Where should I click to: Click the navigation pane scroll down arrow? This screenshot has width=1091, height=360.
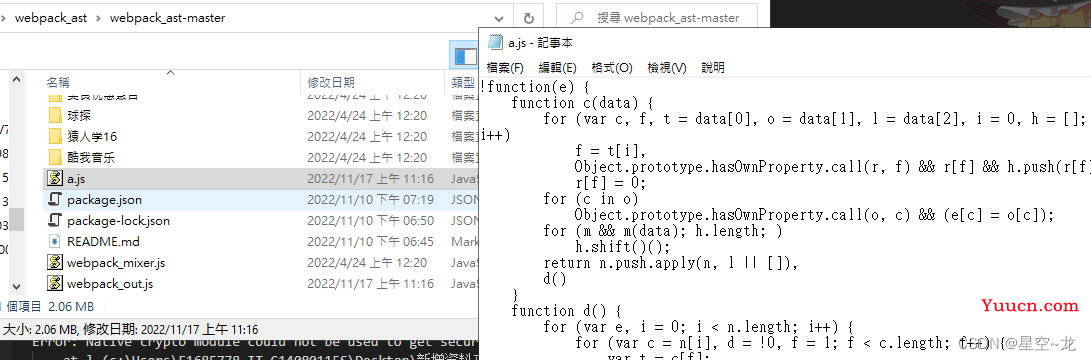click(x=16, y=285)
